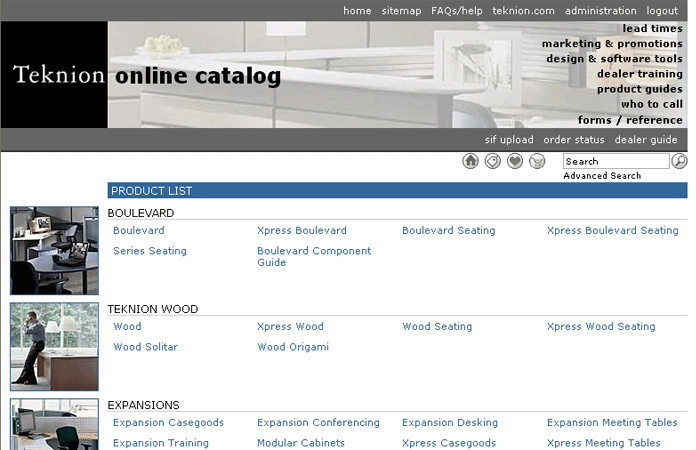Viewport: 696px width, 450px height.
Task: Open Expansion Casegoods link
Action: 168,422
